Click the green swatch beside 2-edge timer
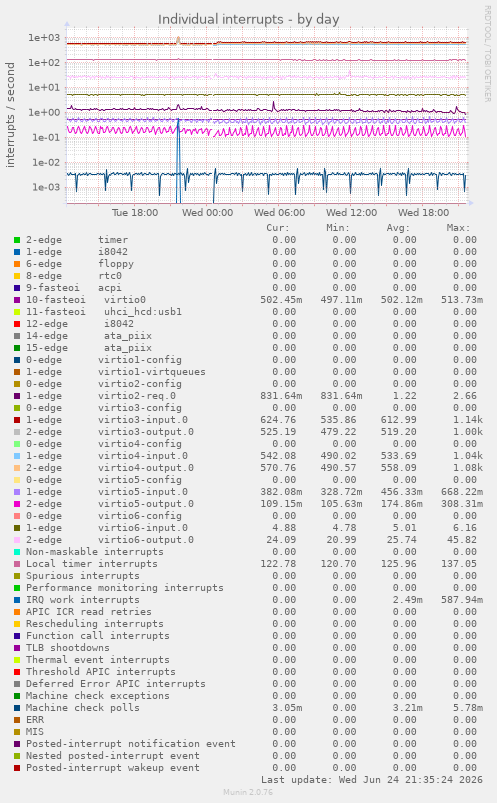This screenshot has width=497, height=803. 17,240
